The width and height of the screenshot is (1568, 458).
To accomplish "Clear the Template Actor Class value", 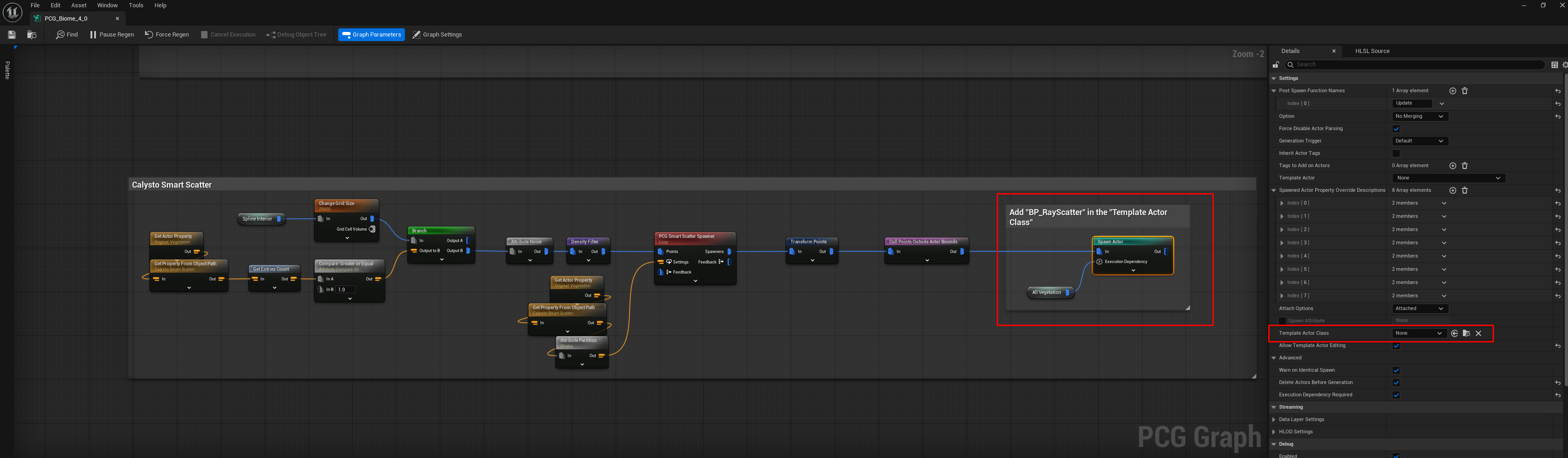I will click(x=1478, y=333).
